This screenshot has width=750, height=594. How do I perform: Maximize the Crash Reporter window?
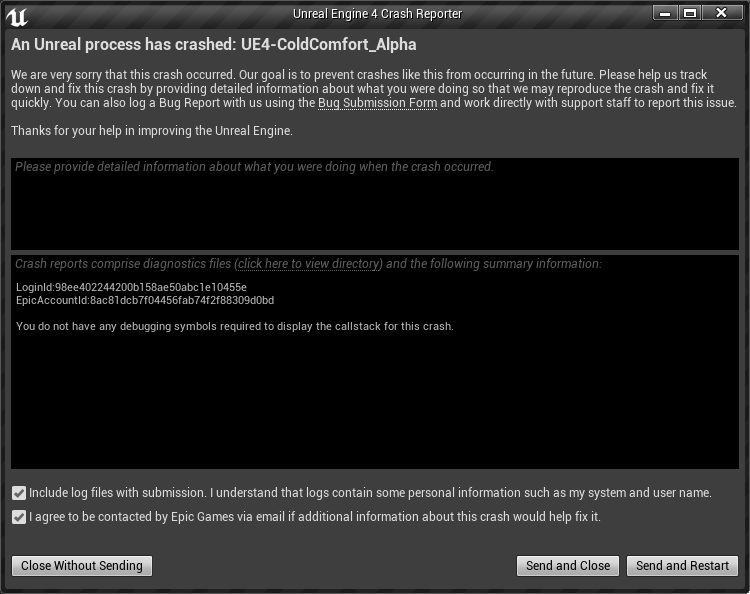click(x=690, y=13)
